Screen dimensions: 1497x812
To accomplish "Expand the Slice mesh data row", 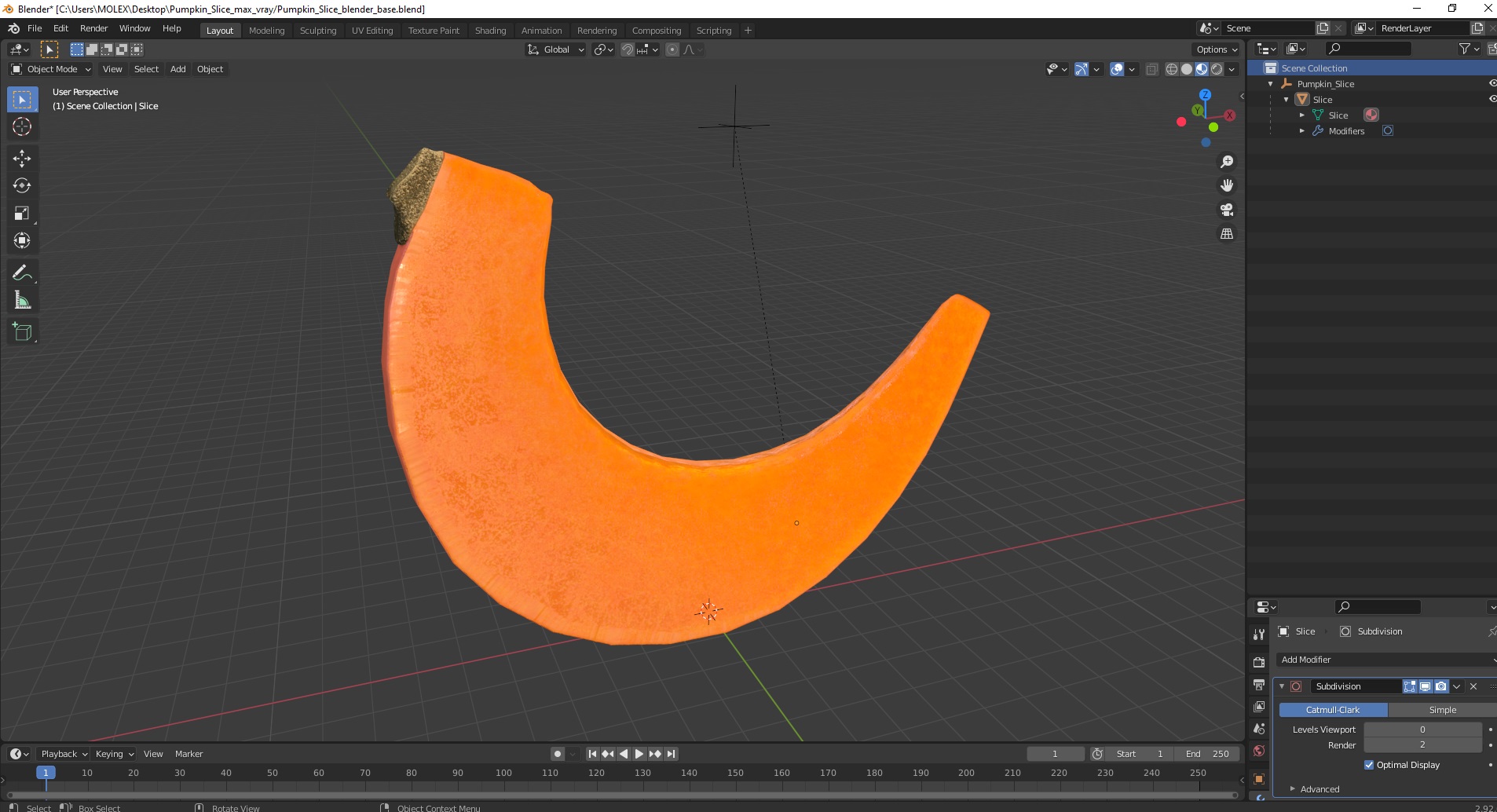I will 1302,115.
